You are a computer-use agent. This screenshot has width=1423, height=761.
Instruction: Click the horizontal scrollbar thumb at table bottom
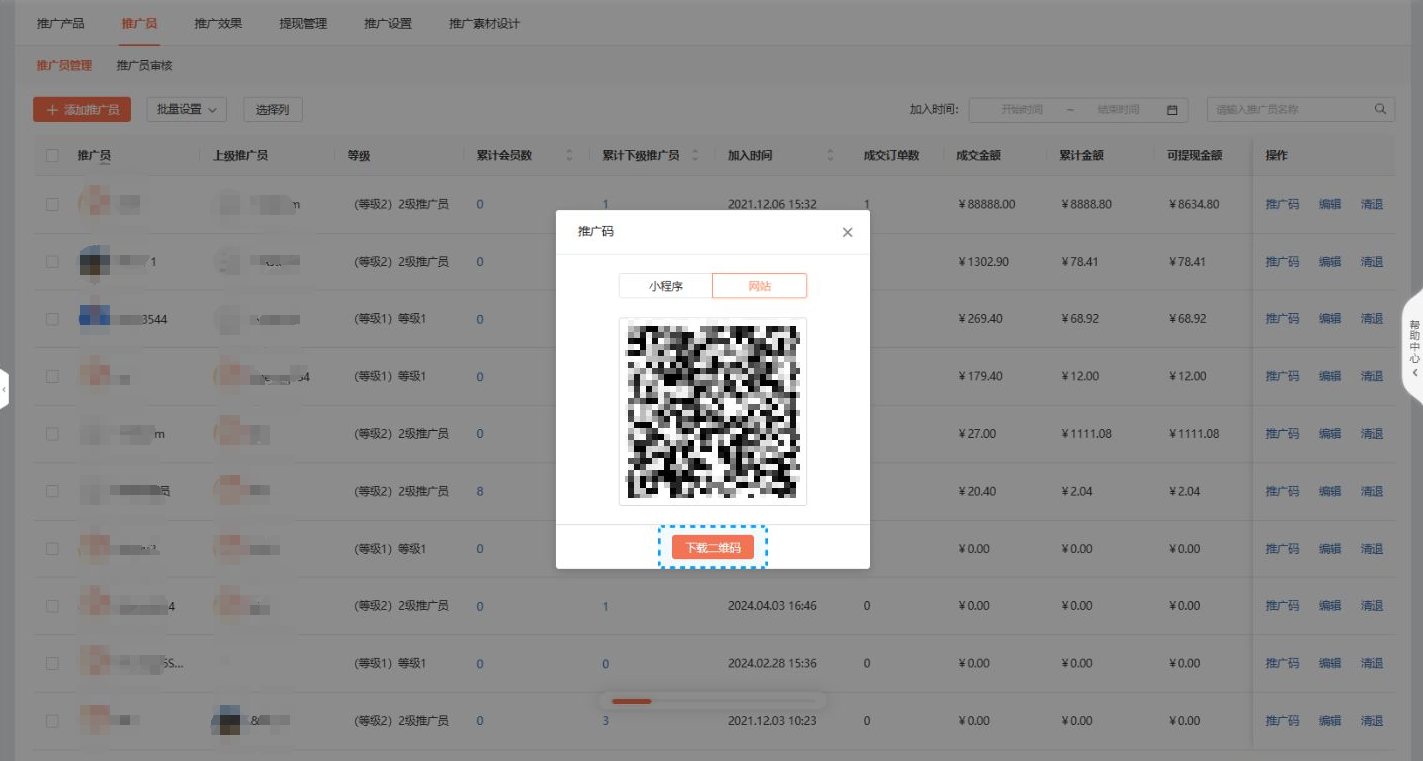tap(631, 701)
